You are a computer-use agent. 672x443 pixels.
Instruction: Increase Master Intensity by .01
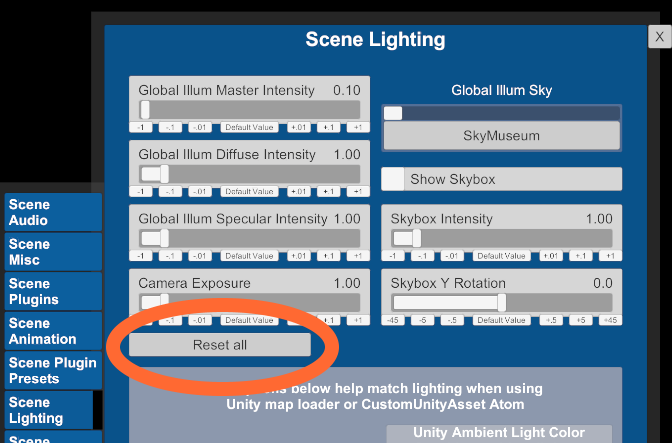pos(299,127)
